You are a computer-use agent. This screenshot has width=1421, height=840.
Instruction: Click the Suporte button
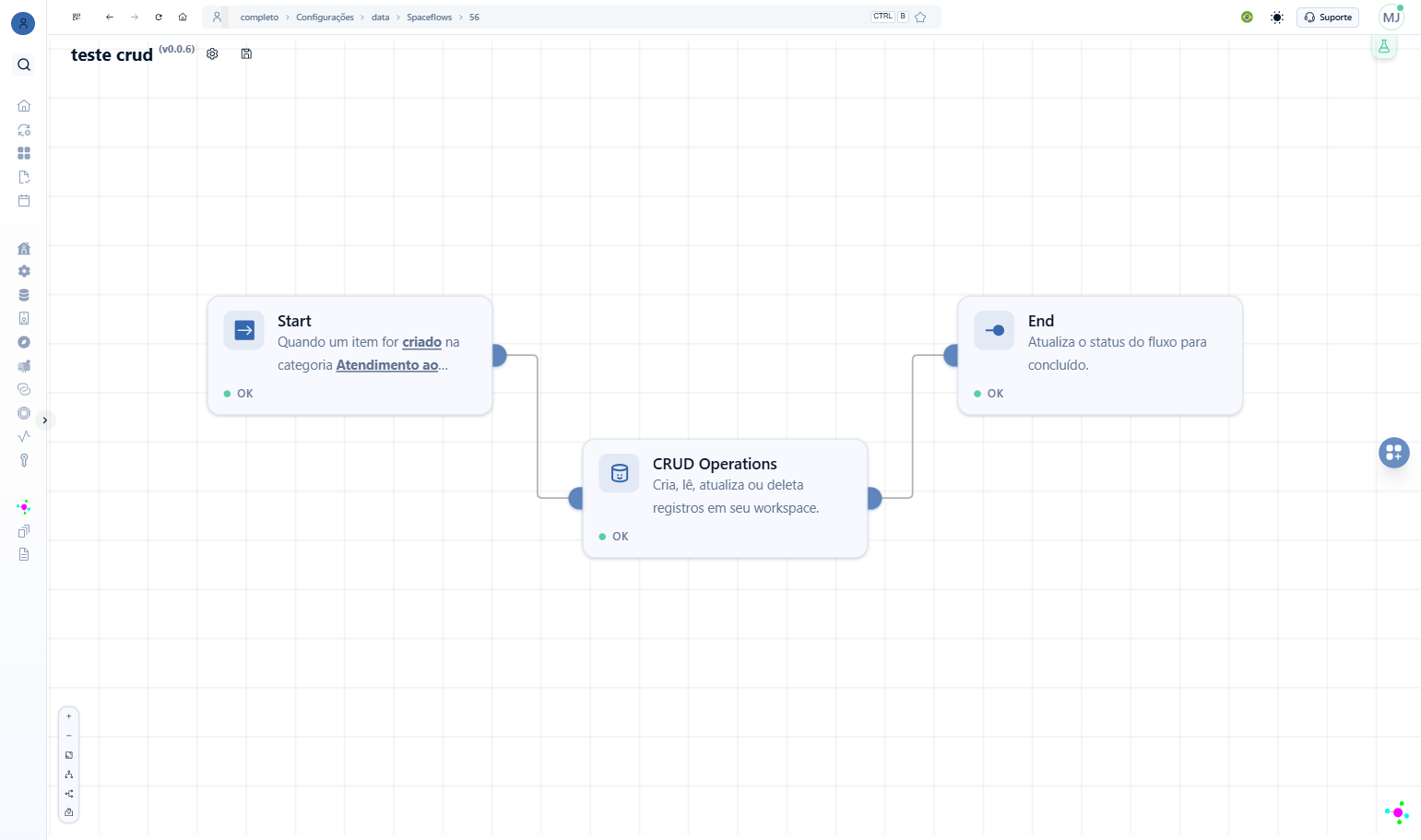coord(1328,18)
